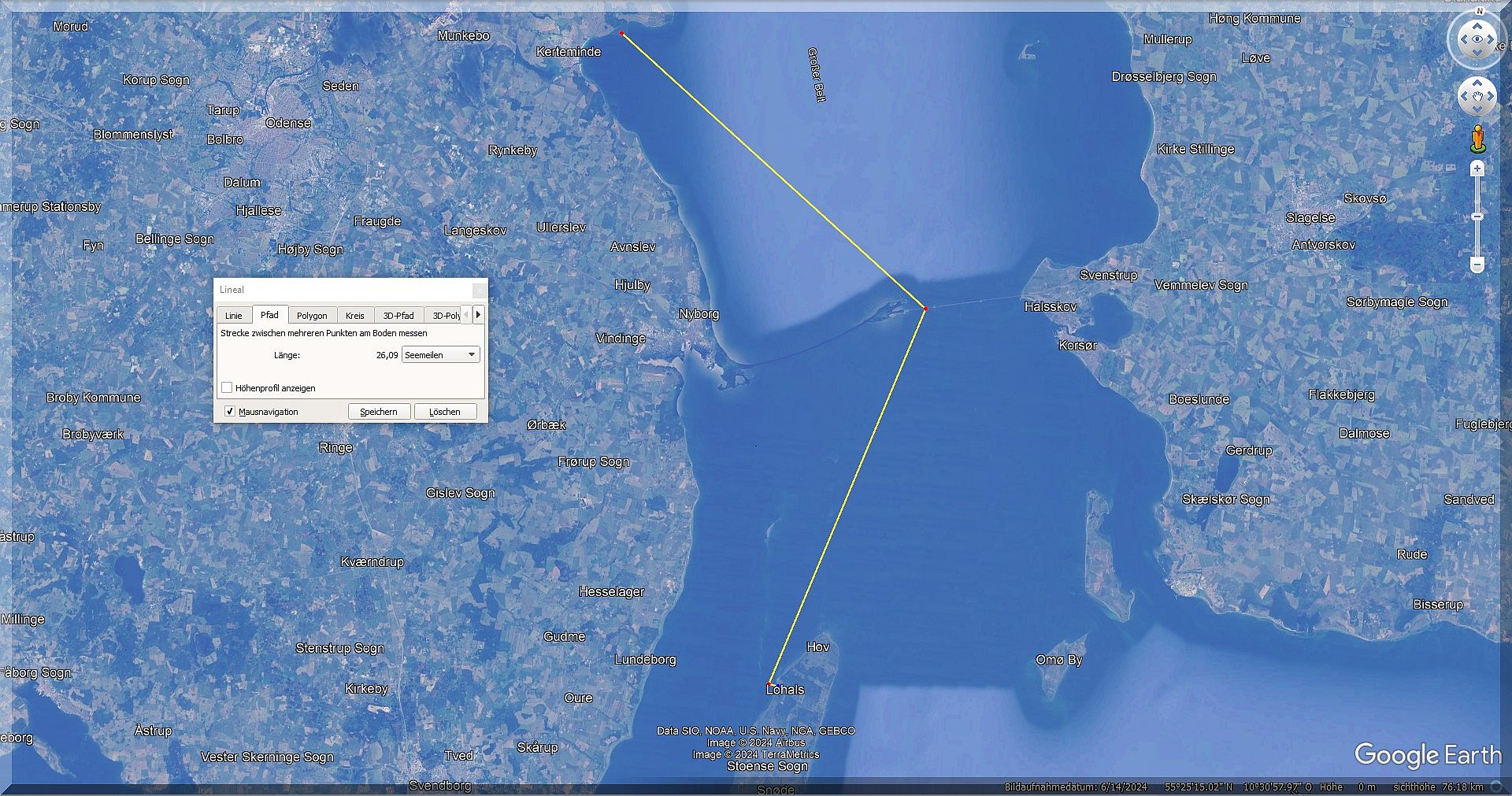1512x796 pixels.
Task: Zoom in with the plus button
Action: tap(1477, 168)
